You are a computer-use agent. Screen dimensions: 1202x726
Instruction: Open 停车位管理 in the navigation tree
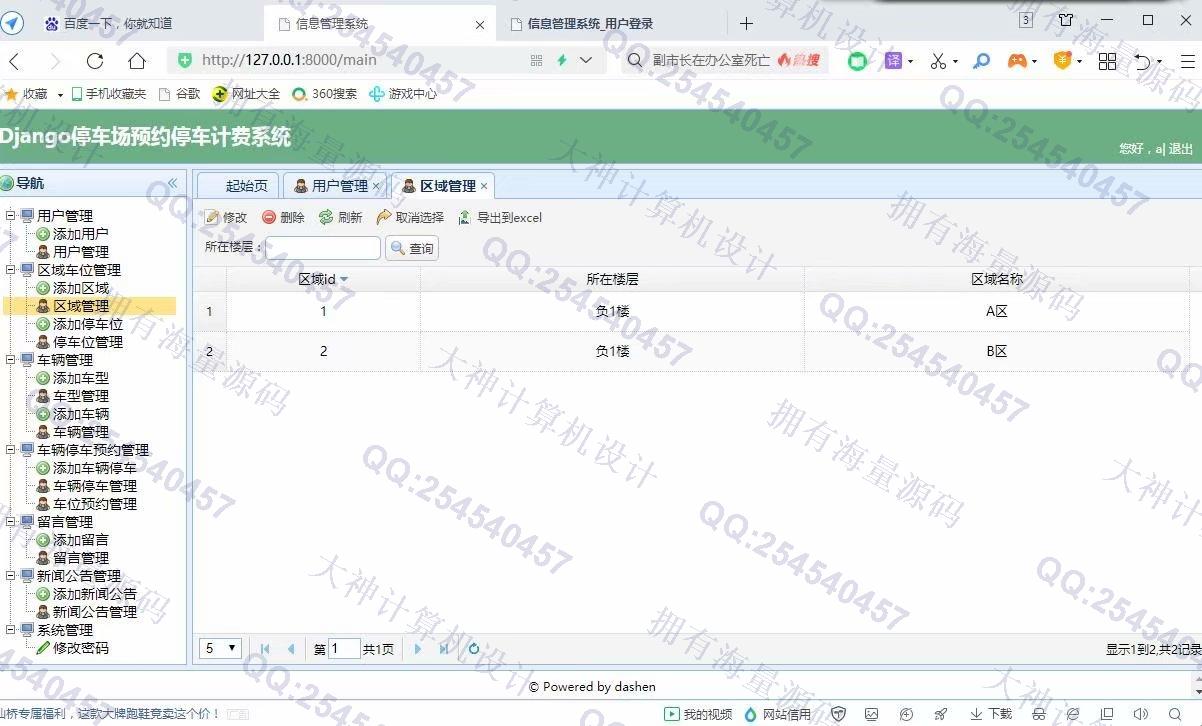[x=87, y=341]
